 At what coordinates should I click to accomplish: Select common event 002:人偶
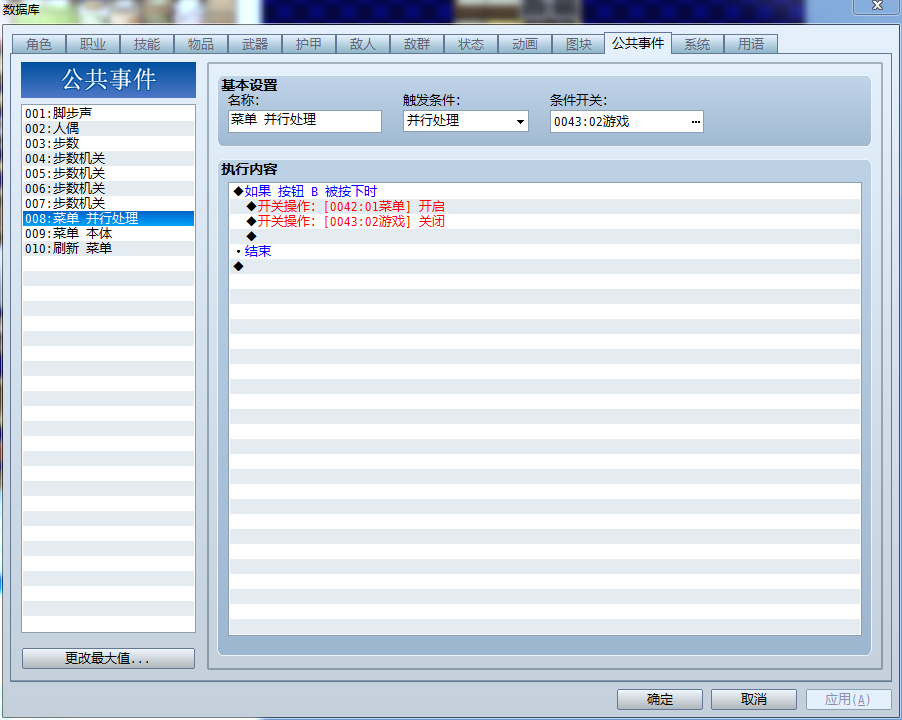tap(108, 128)
